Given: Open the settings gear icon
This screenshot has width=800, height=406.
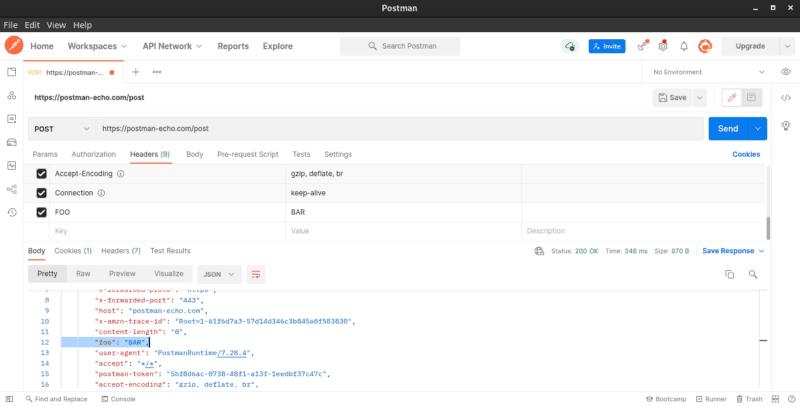Looking at the screenshot, I should pos(663,46).
